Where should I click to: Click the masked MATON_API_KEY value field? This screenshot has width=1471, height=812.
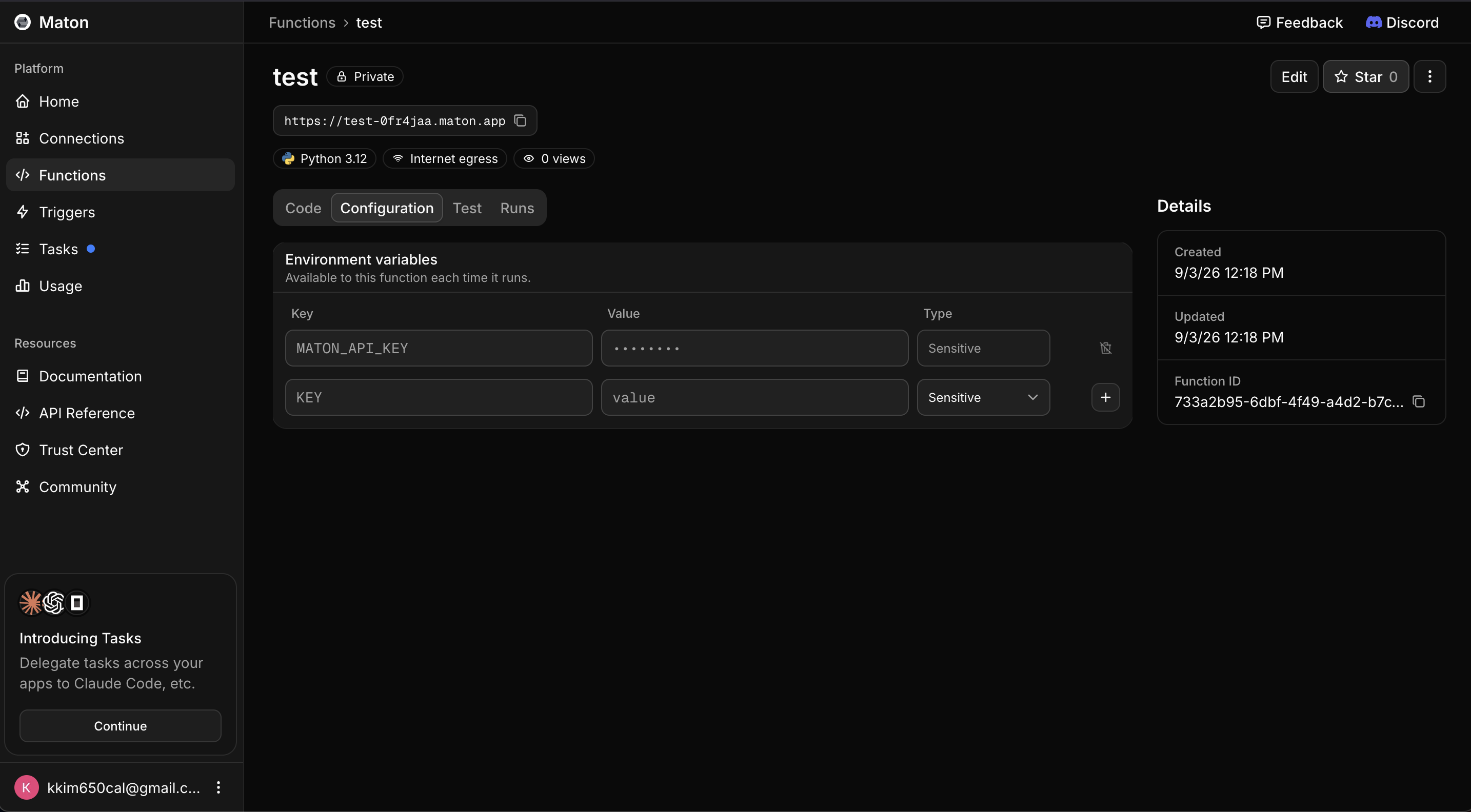click(x=754, y=348)
